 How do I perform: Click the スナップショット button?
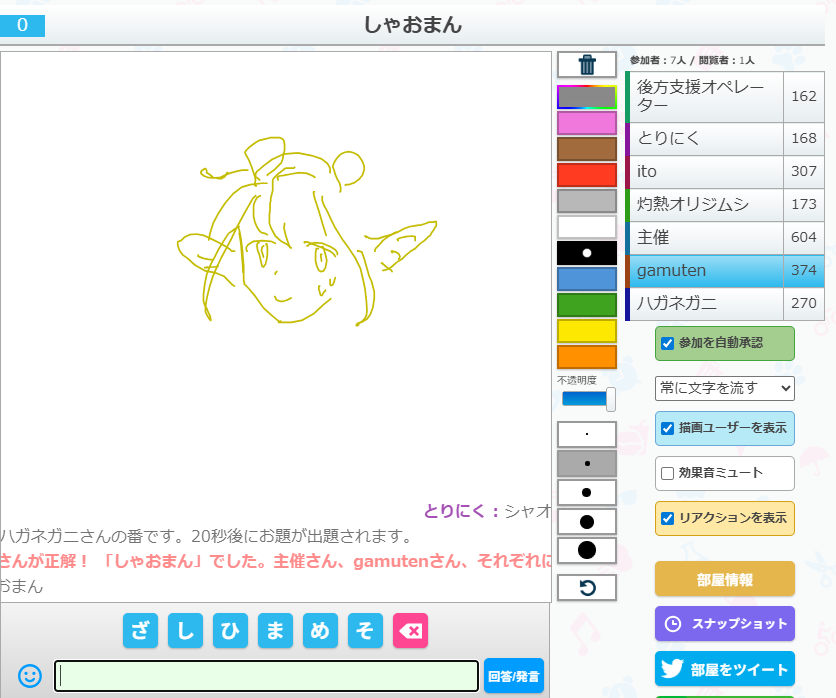724,623
